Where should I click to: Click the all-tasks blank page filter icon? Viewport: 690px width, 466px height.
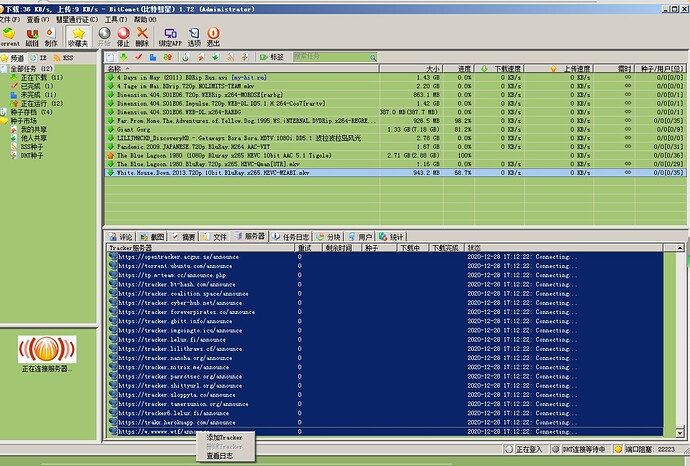(110, 57)
